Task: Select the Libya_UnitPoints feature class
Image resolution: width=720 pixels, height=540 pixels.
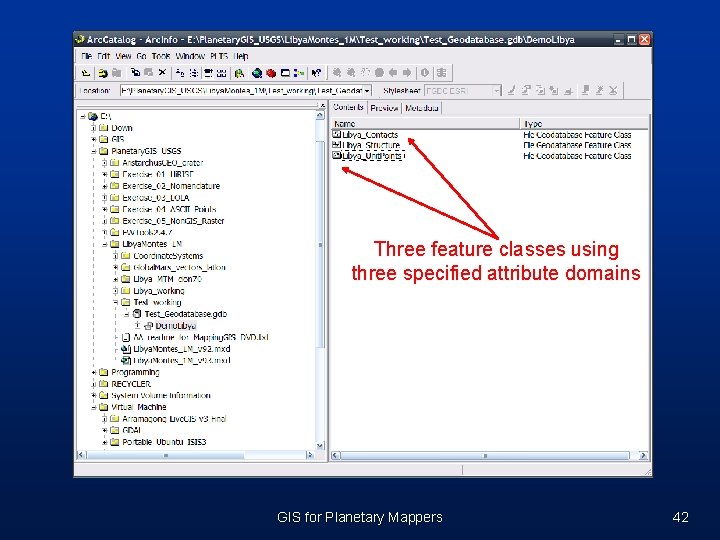Action: tap(368, 156)
